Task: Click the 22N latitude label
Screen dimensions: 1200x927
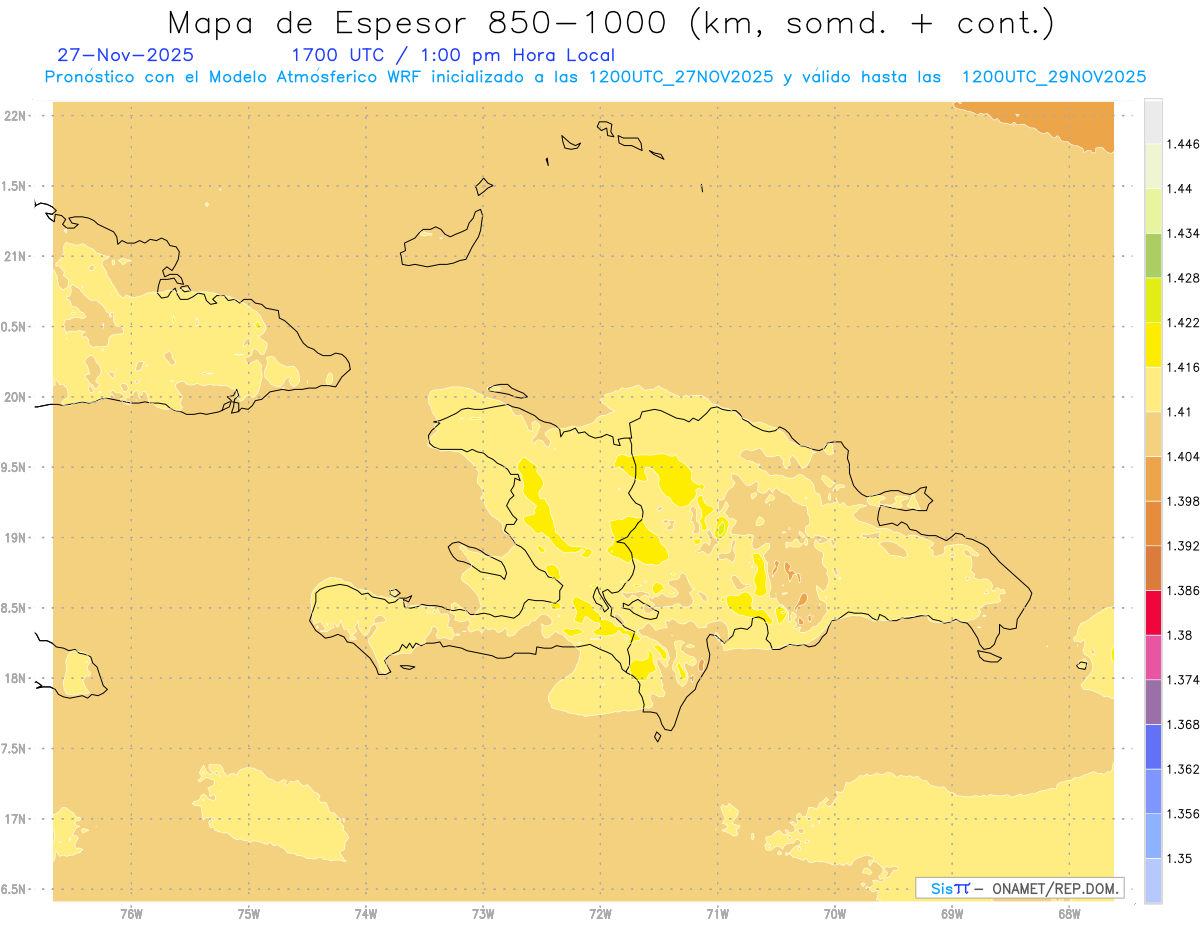Action: click(16, 115)
